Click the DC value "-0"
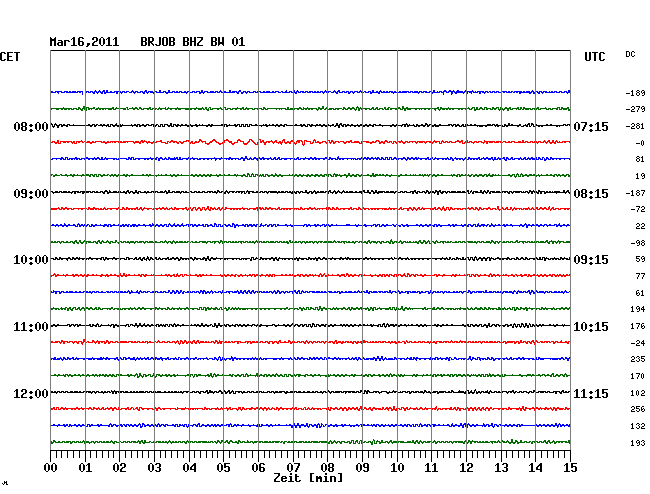 pos(640,143)
